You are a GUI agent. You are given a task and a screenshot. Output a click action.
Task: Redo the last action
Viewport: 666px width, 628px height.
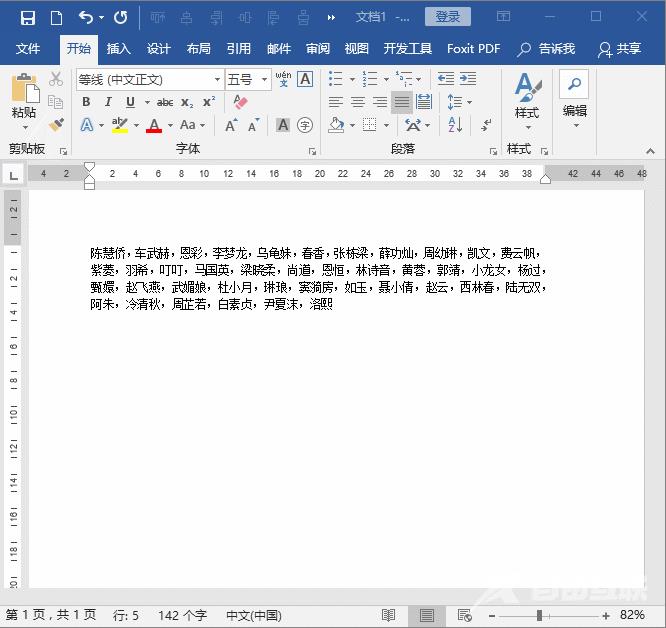[x=121, y=17]
